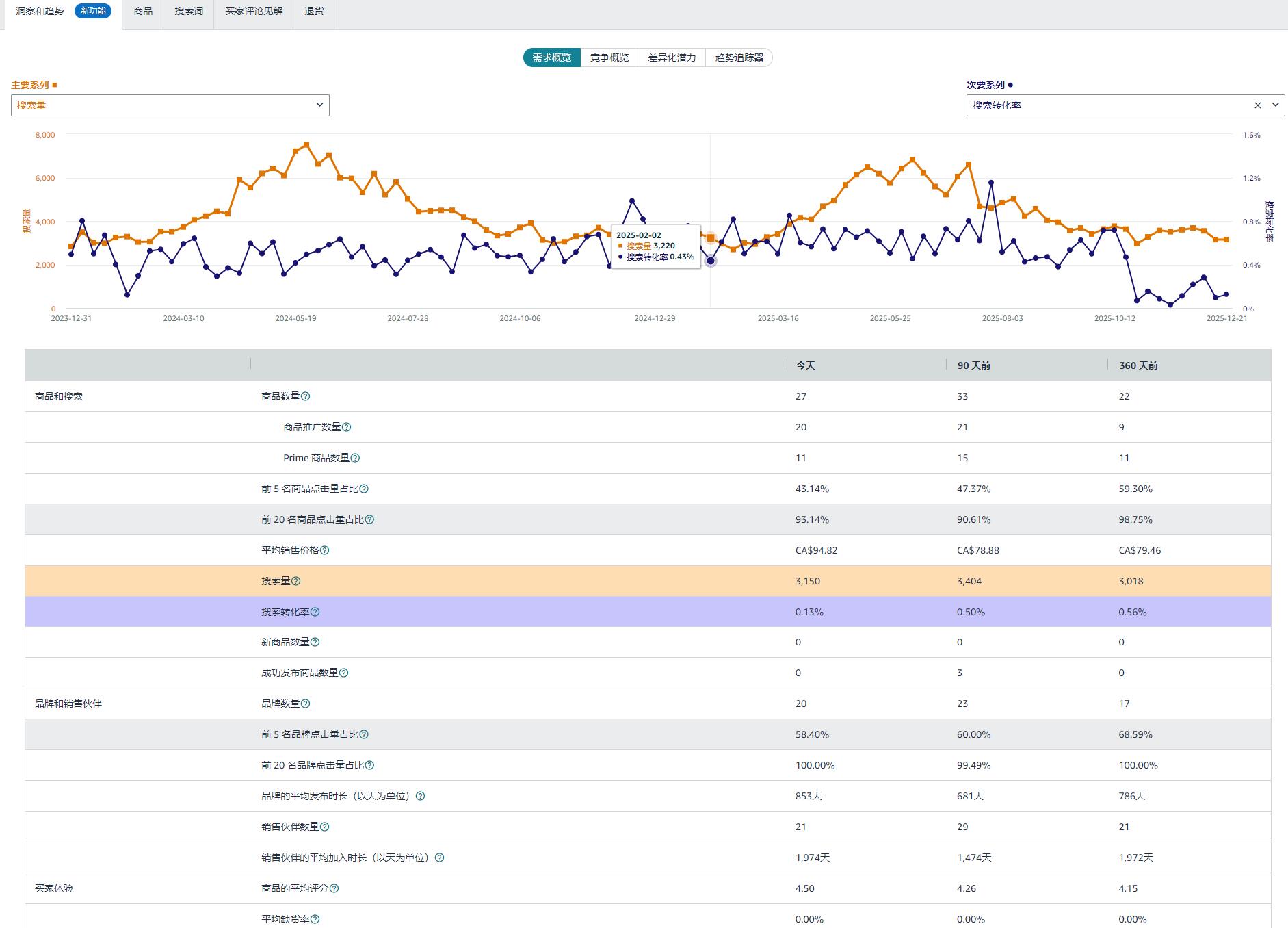The width and height of the screenshot is (1288, 928).
Task: Go to the 买家评论见解 tab
Action: [254, 12]
